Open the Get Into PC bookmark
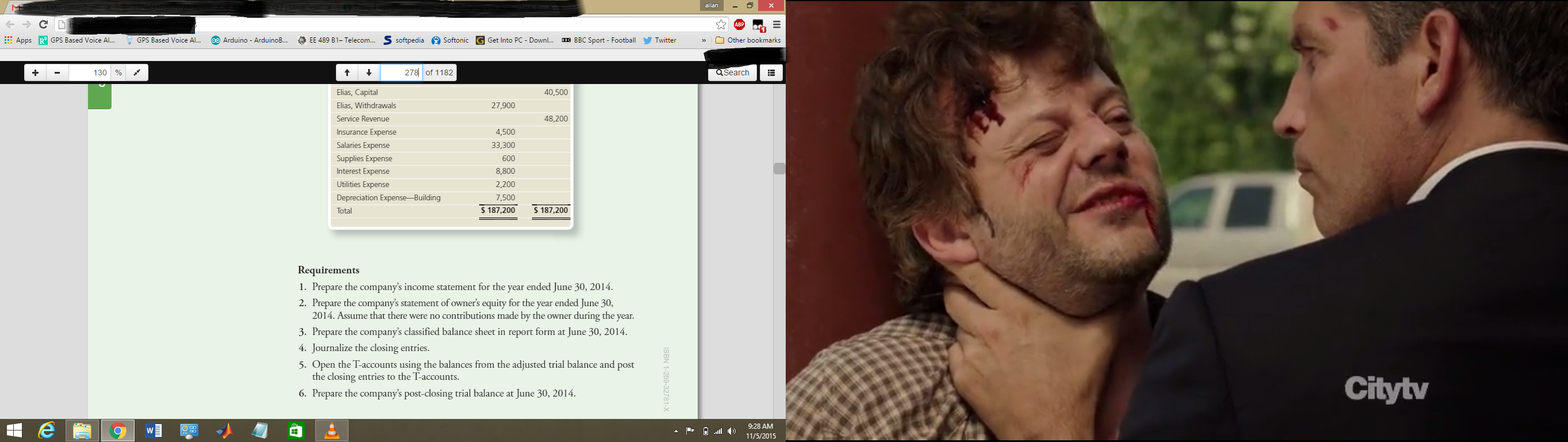 pyautogui.click(x=515, y=41)
